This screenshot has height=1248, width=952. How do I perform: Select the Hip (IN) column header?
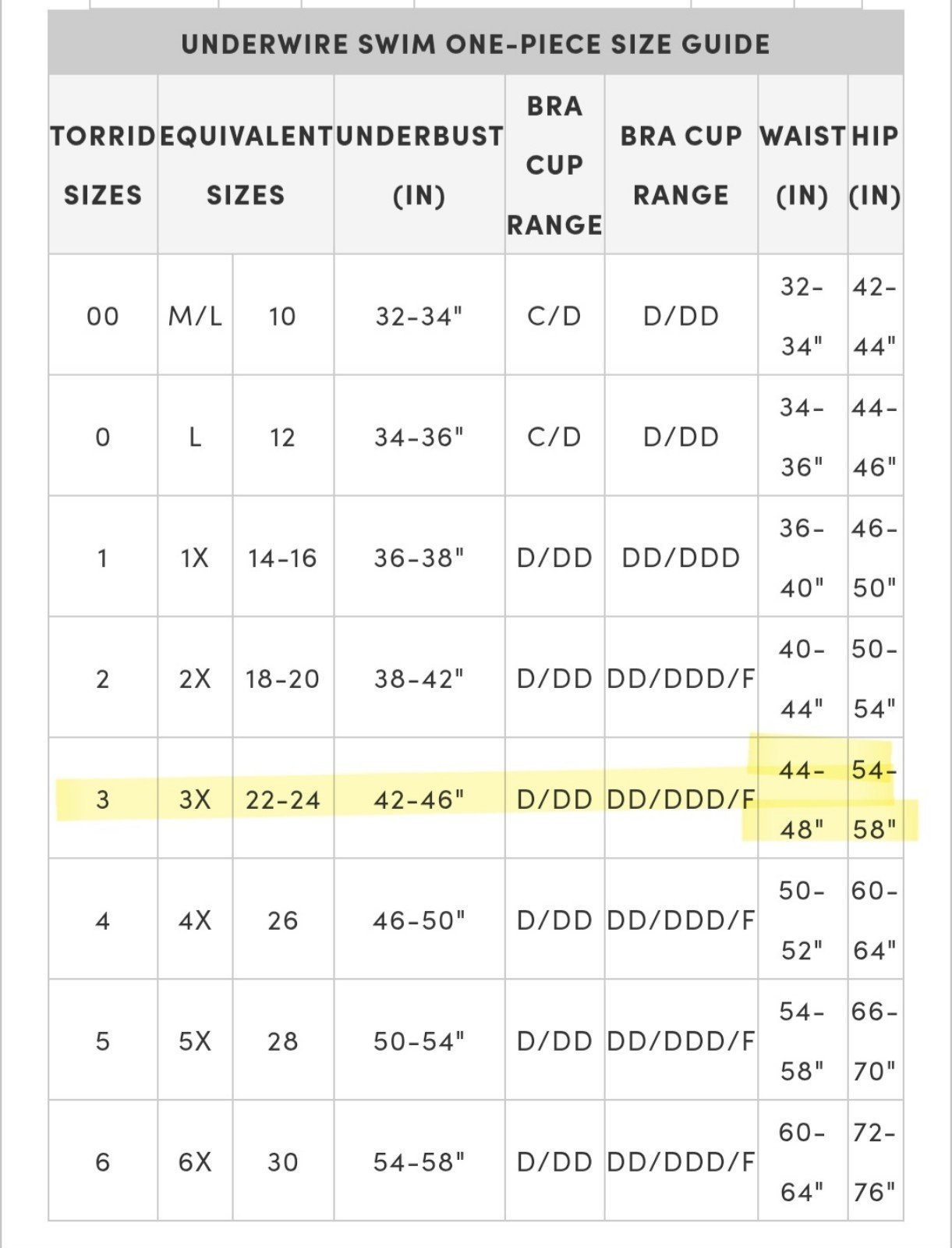(x=876, y=165)
